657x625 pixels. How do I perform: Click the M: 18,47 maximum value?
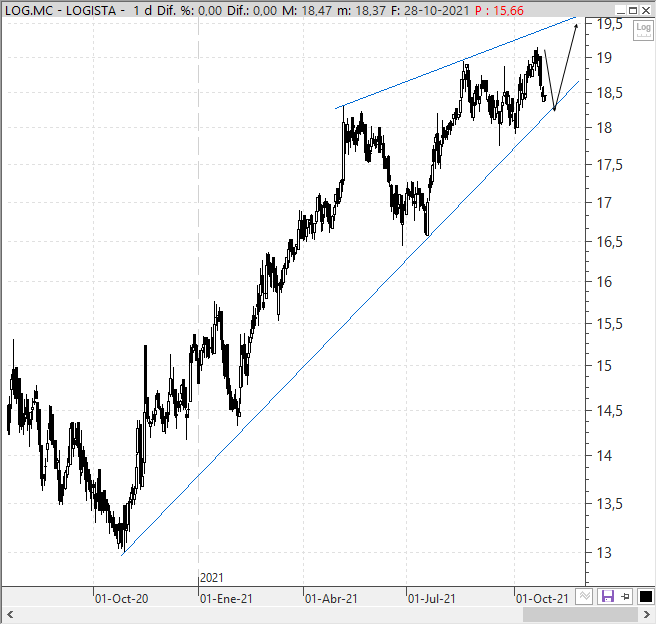(x=308, y=10)
